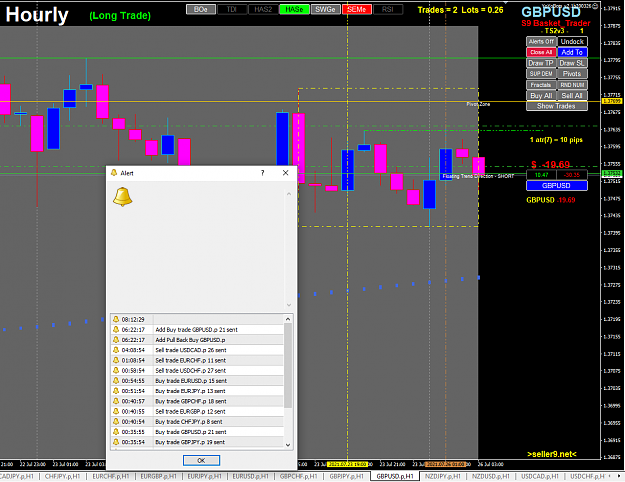Close the Alert dialog with the X

click(x=285, y=173)
